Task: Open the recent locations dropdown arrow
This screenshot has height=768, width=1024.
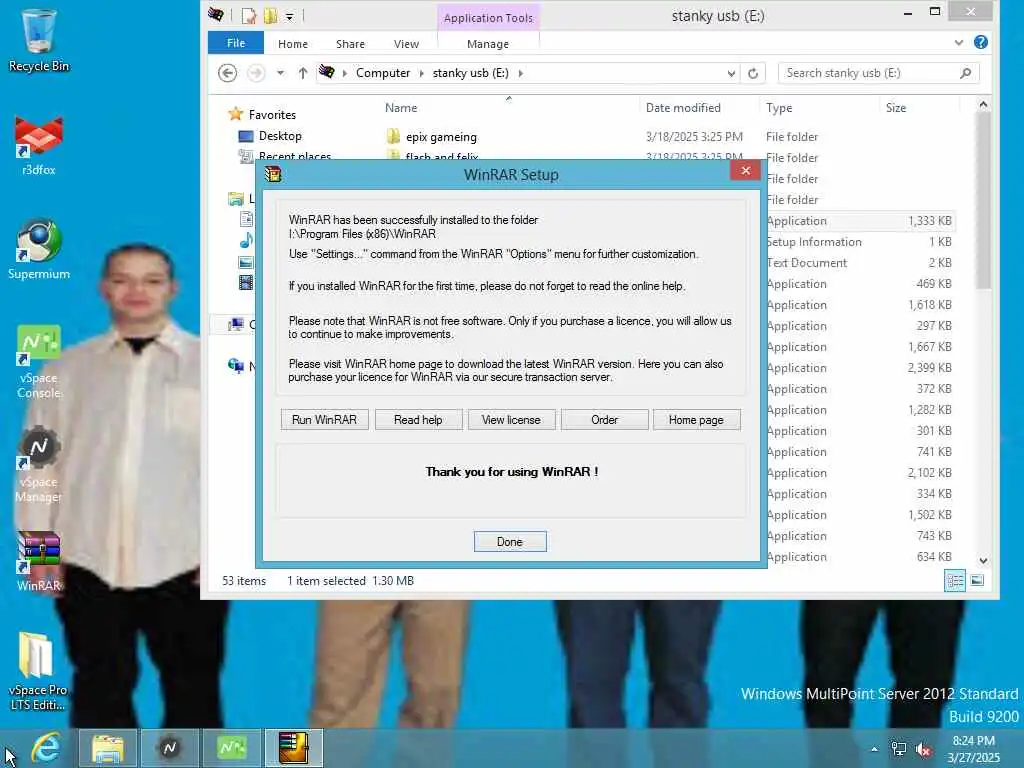Action: [x=280, y=73]
